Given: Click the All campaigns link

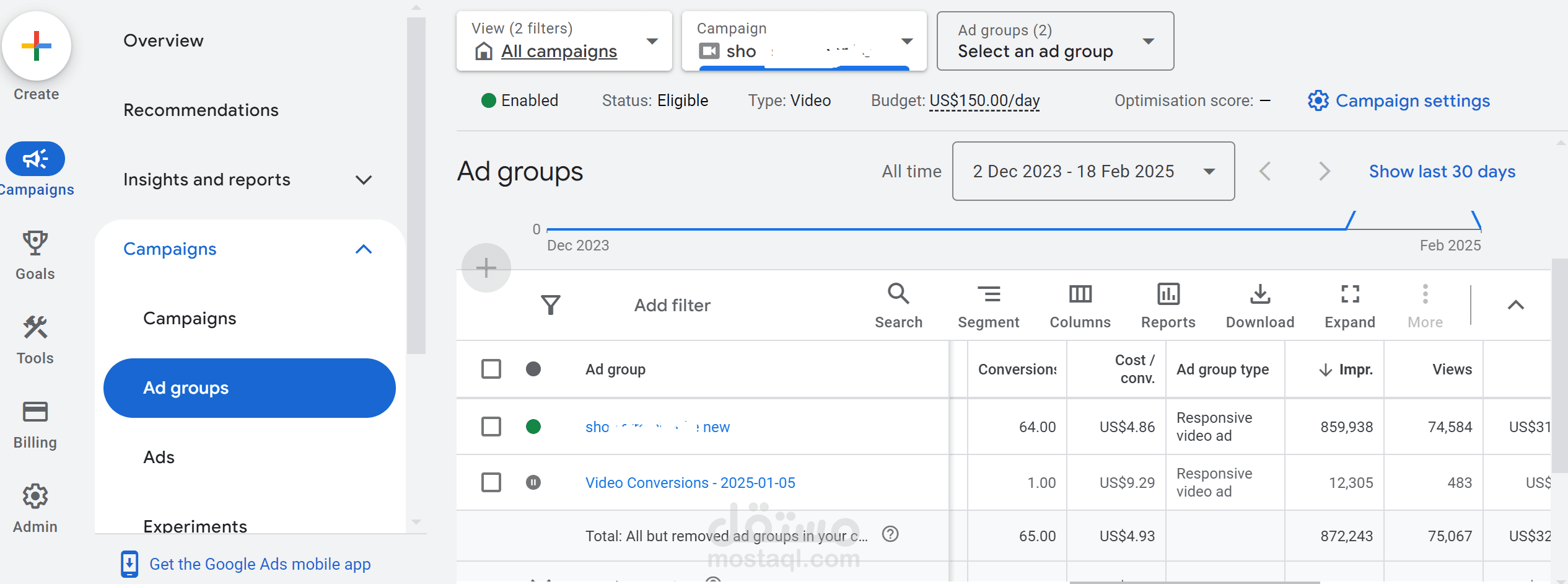Looking at the screenshot, I should click(x=559, y=51).
